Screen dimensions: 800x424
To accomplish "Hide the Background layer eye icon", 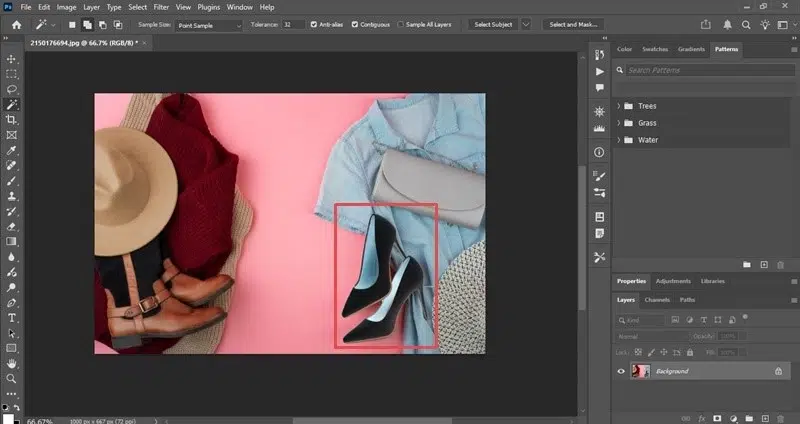I will point(621,371).
